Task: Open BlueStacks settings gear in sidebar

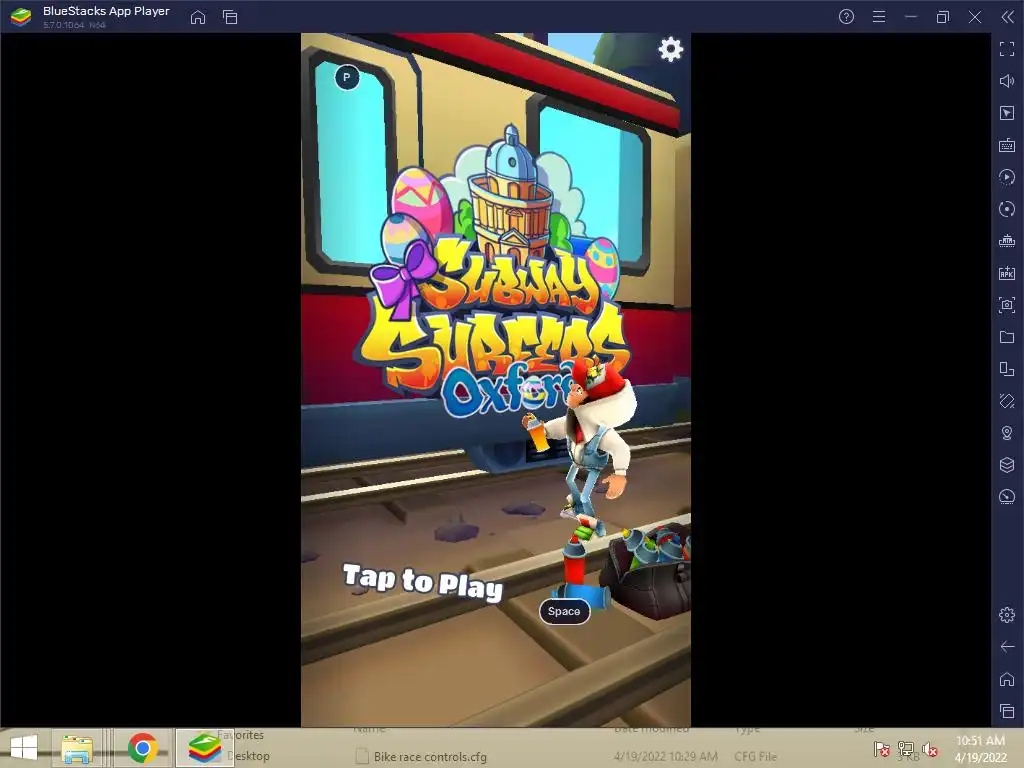Action: pyautogui.click(x=1007, y=615)
